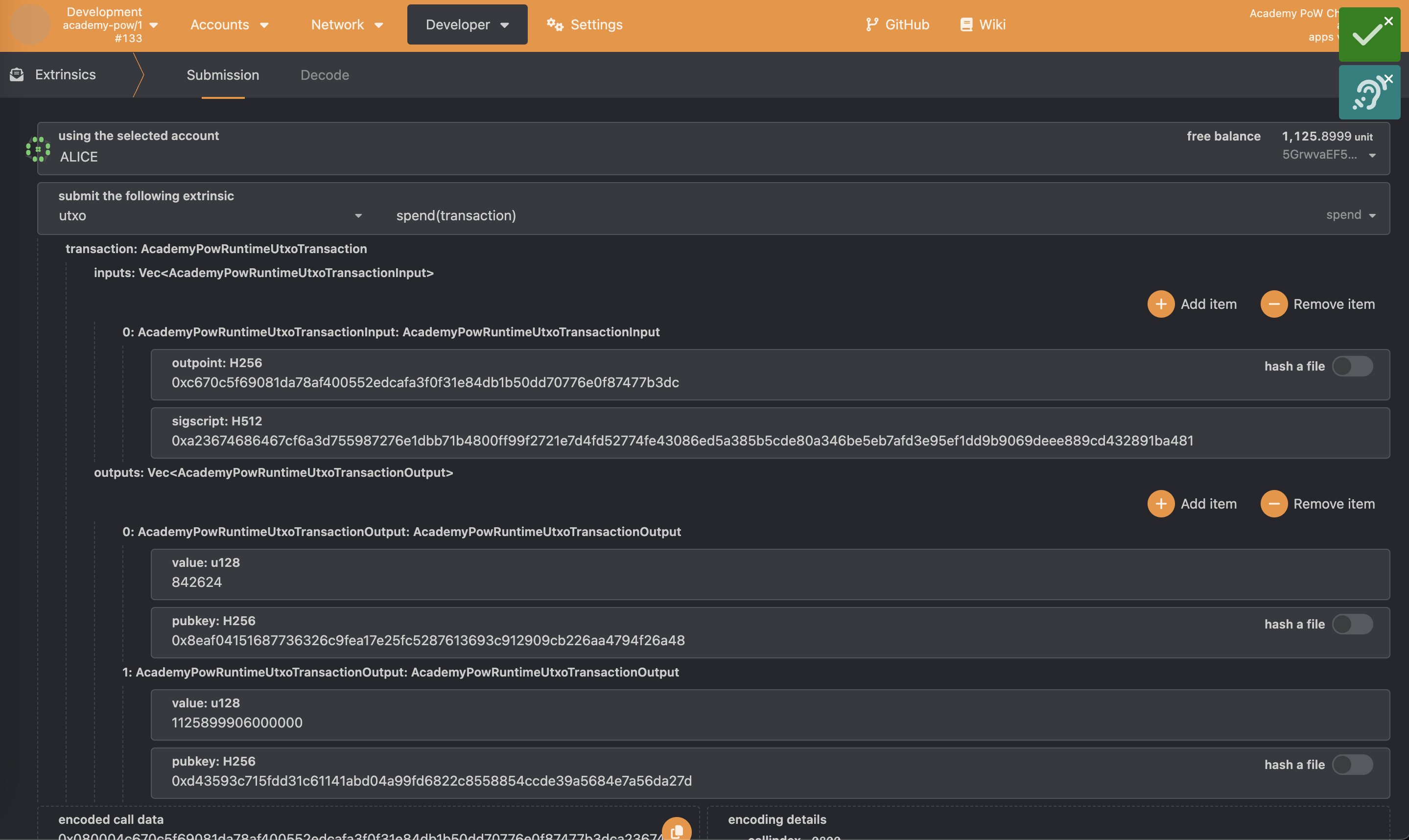Click the Wiki navigation icon
Image resolution: width=1409 pixels, height=840 pixels.
(x=965, y=24)
